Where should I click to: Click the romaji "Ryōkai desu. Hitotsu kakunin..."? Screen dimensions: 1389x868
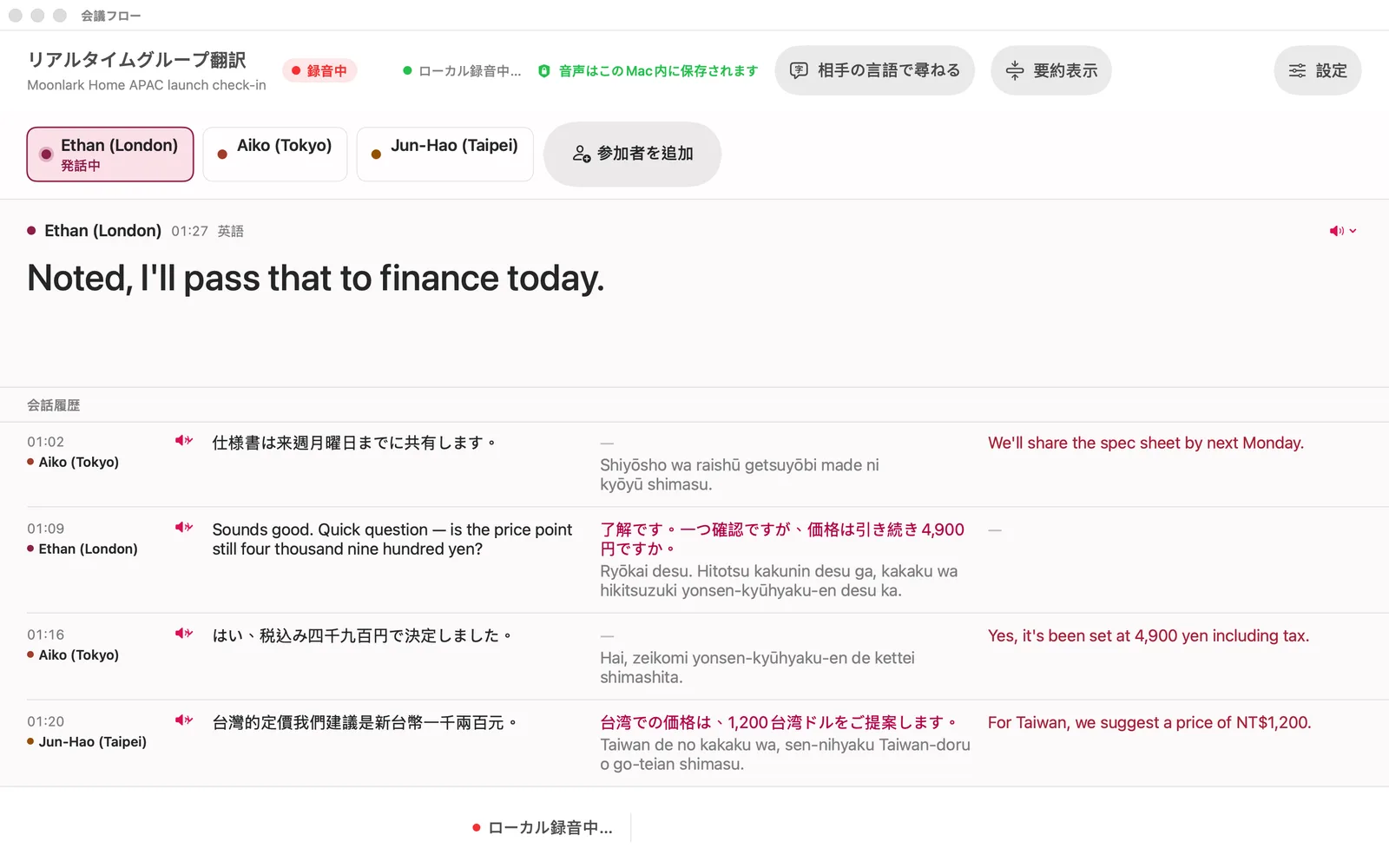click(779, 581)
